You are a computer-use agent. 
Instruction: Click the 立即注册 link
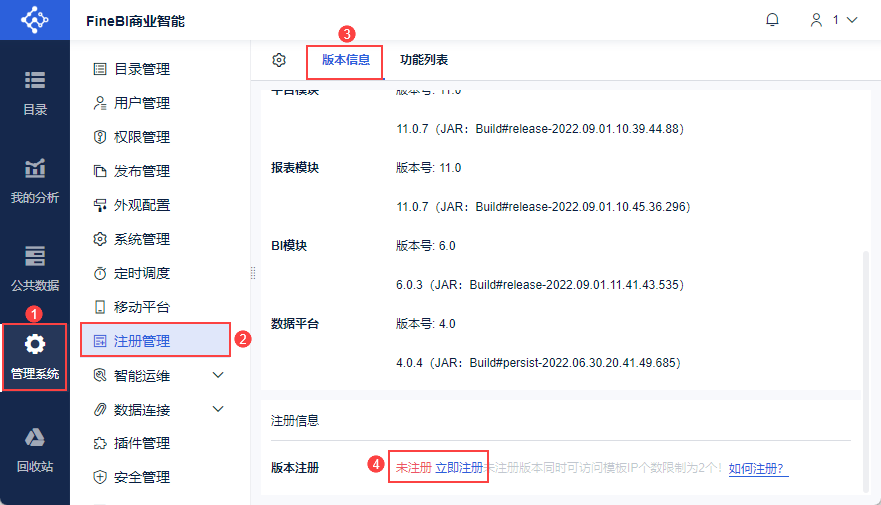(459, 468)
